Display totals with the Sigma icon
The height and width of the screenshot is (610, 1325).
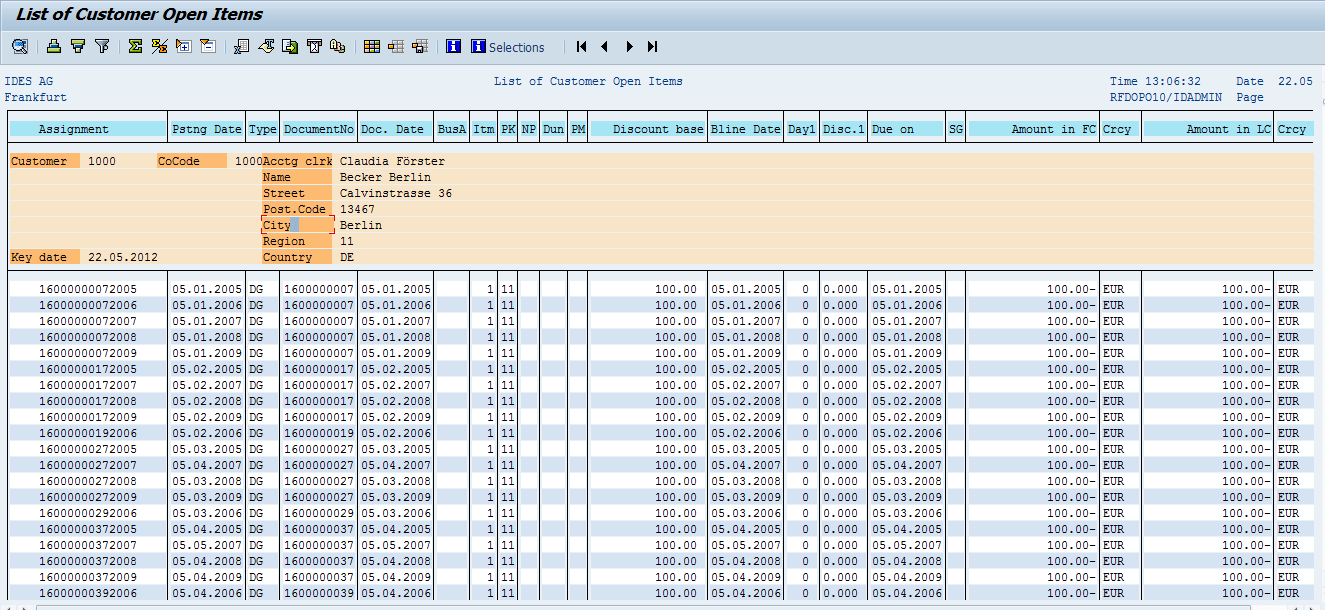[x=135, y=46]
